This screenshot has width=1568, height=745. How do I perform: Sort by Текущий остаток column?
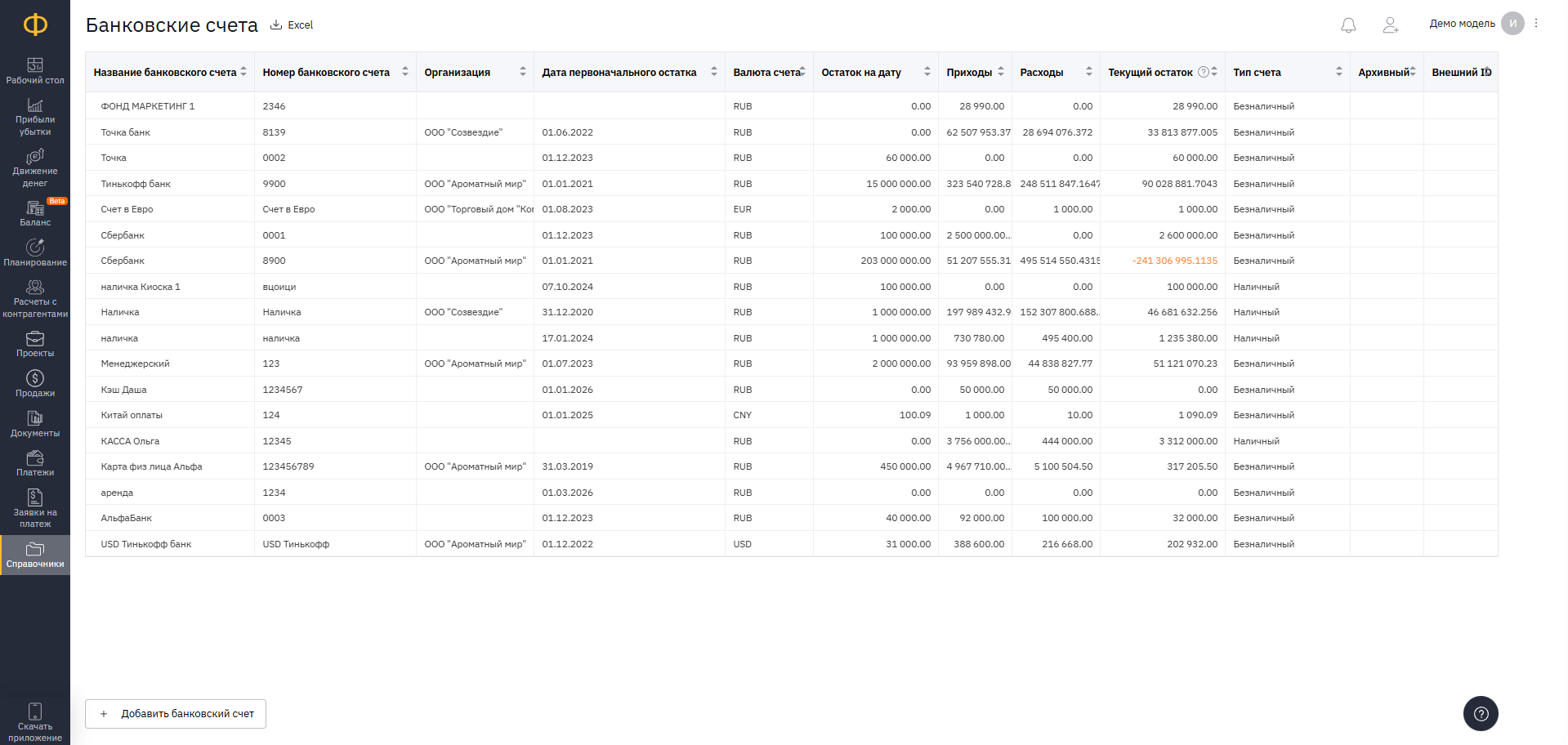tap(1214, 72)
